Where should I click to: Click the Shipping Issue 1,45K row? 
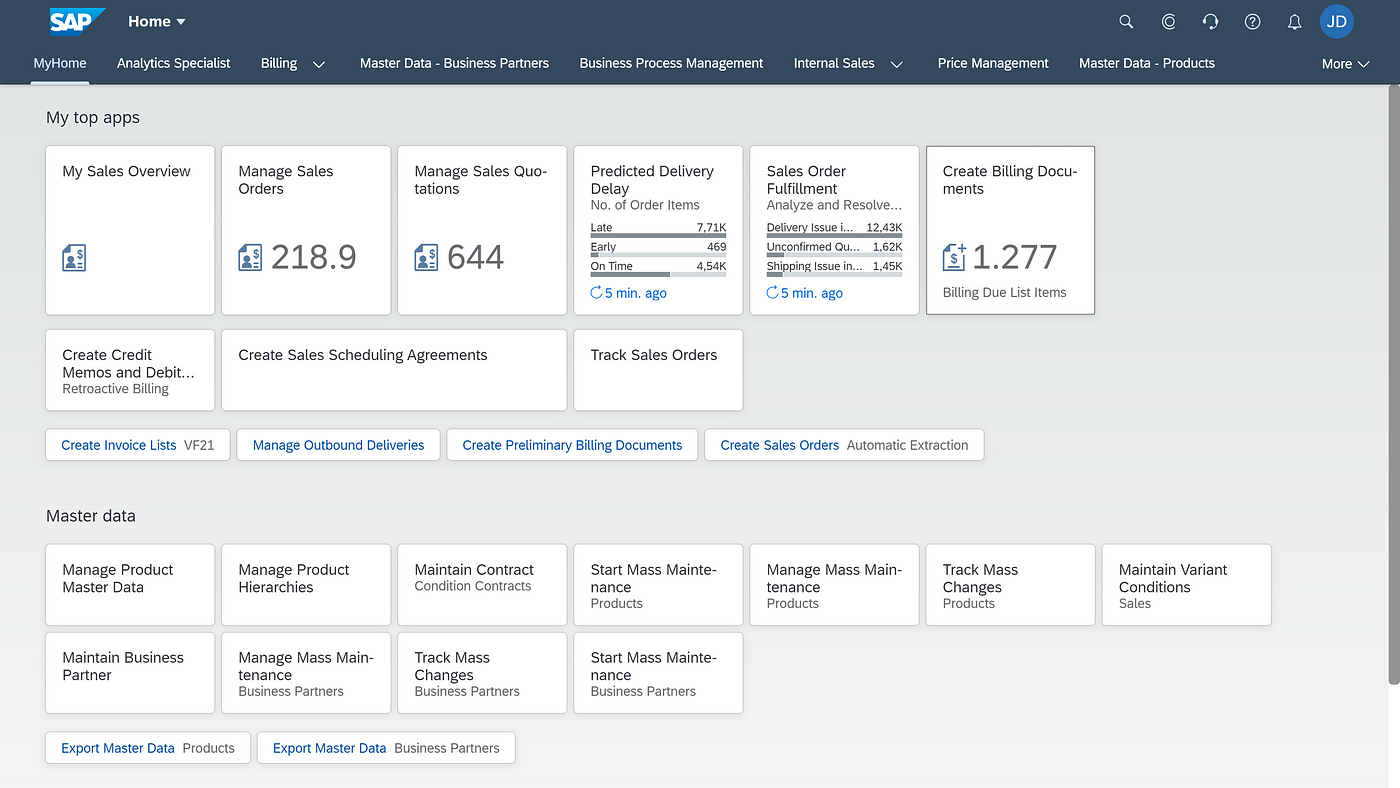point(834,266)
